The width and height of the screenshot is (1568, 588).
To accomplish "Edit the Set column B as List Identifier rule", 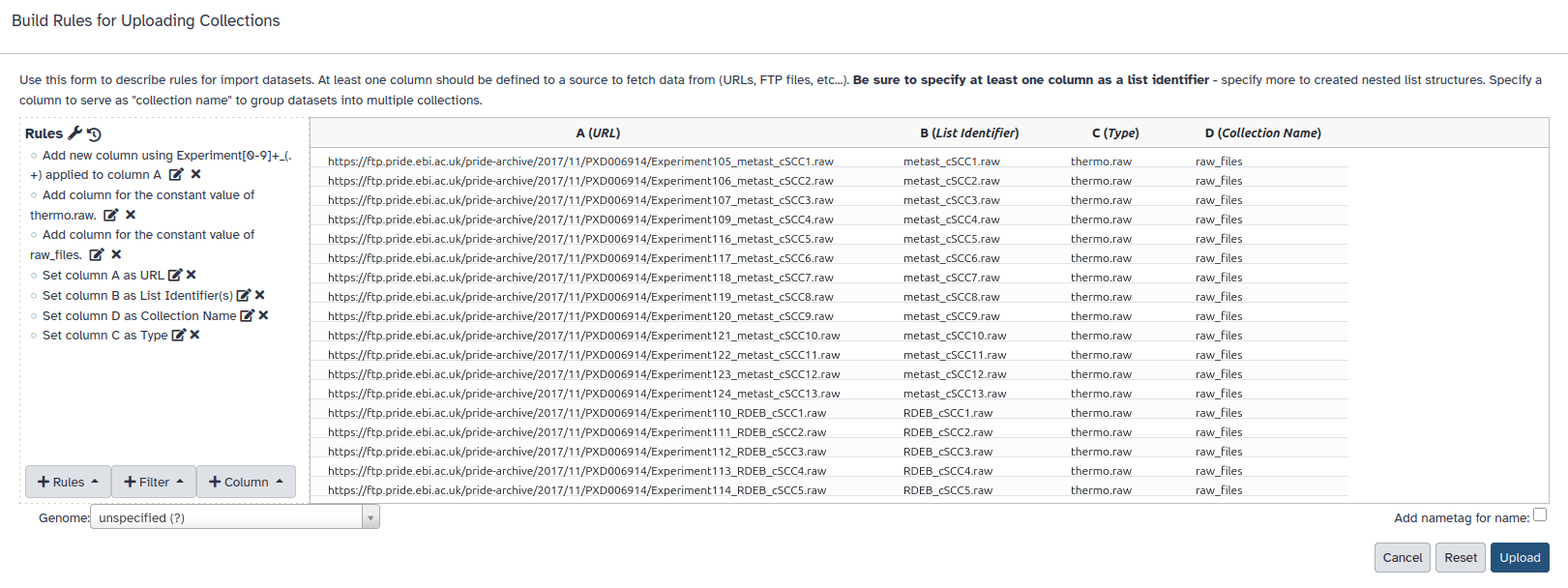I will 244,296.
